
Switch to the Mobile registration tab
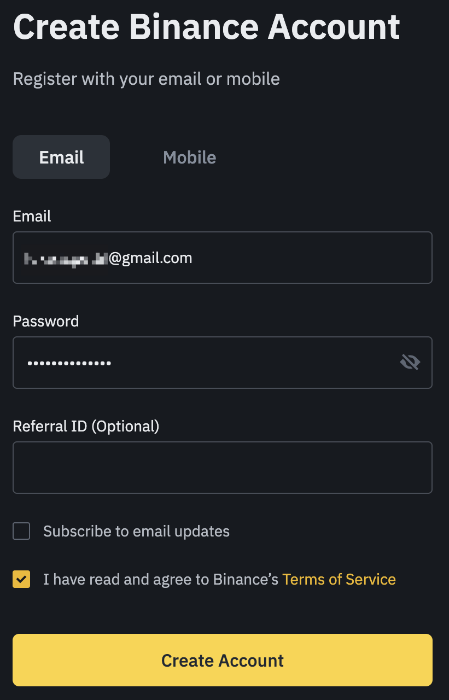(x=189, y=157)
